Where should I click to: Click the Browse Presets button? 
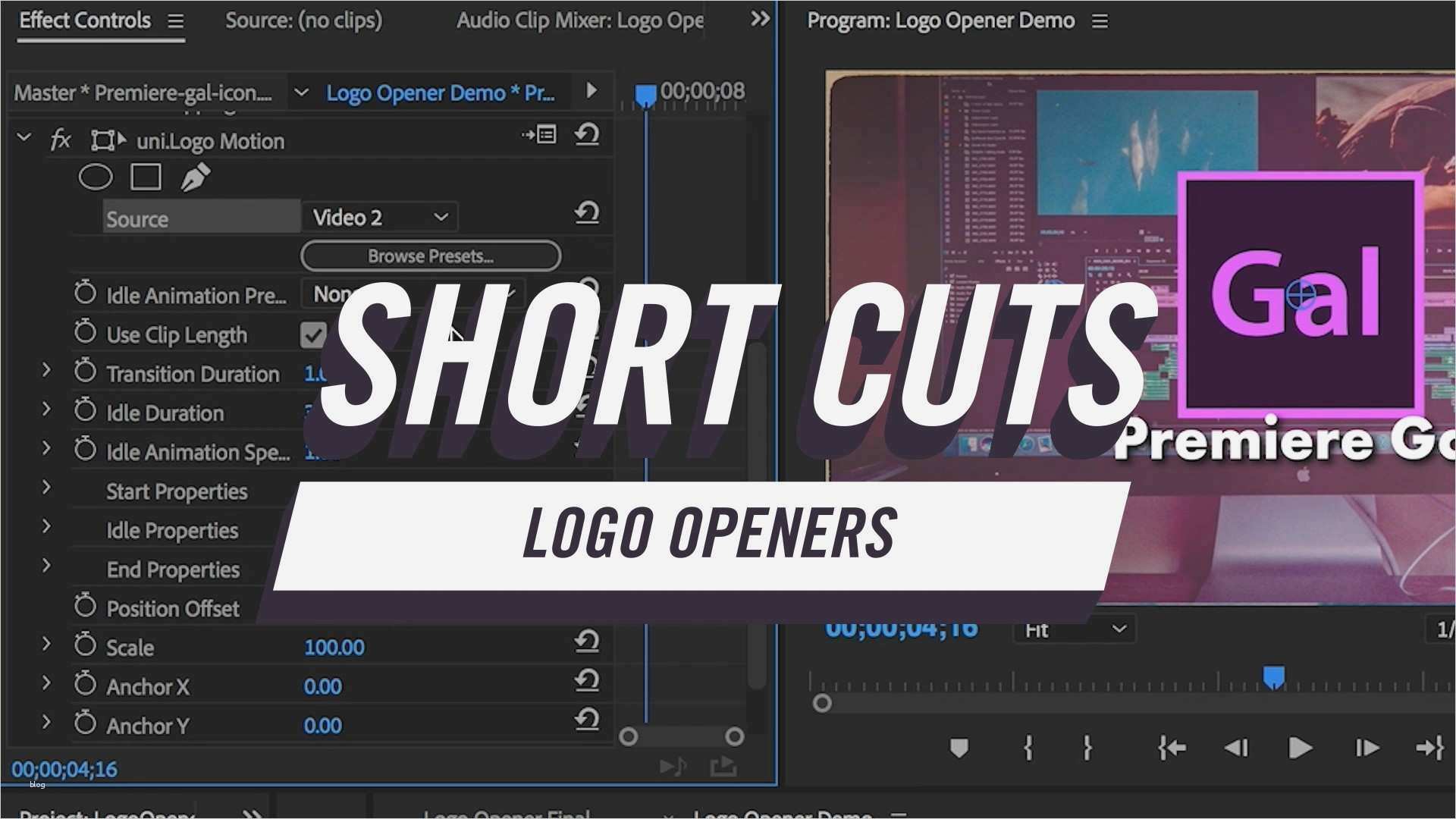pyautogui.click(x=430, y=256)
